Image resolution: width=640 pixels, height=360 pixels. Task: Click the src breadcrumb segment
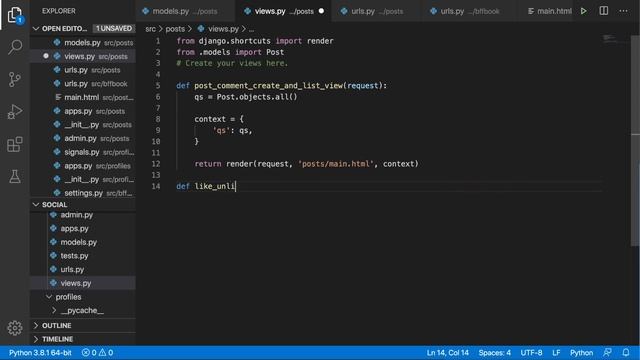point(151,29)
